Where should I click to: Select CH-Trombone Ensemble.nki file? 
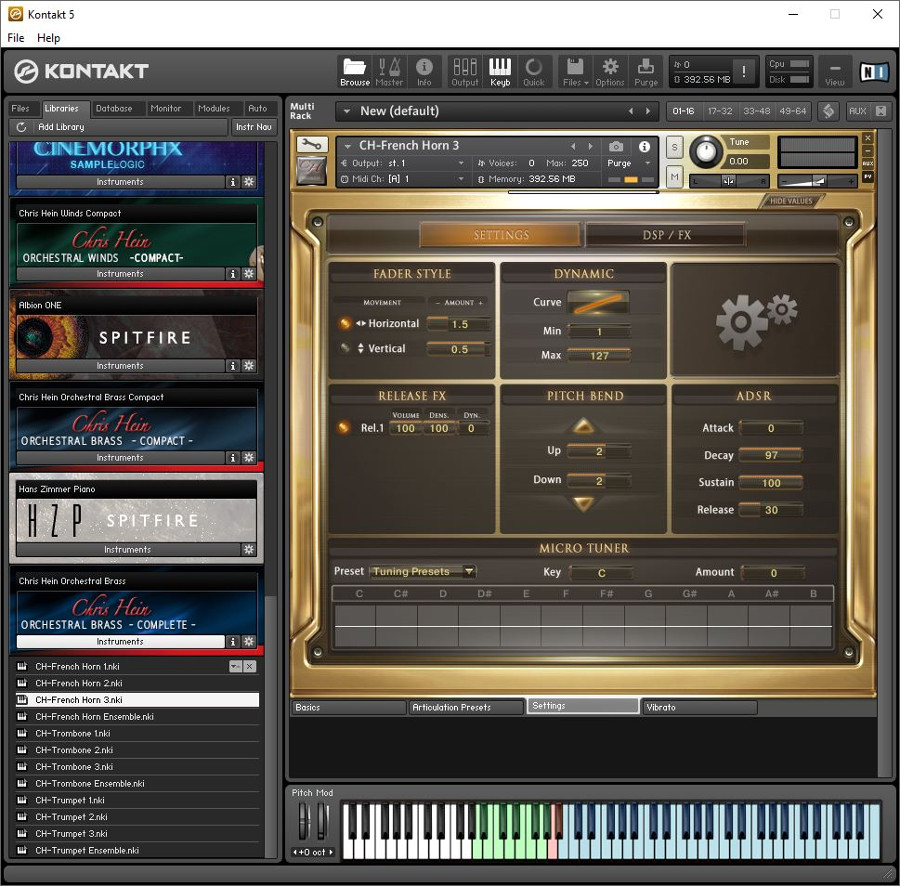tap(137, 783)
